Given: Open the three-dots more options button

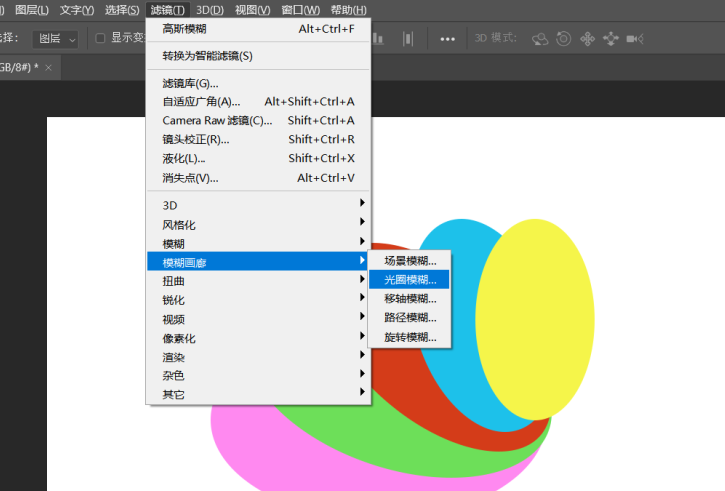Looking at the screenshot, I should (x=447, y=39).
